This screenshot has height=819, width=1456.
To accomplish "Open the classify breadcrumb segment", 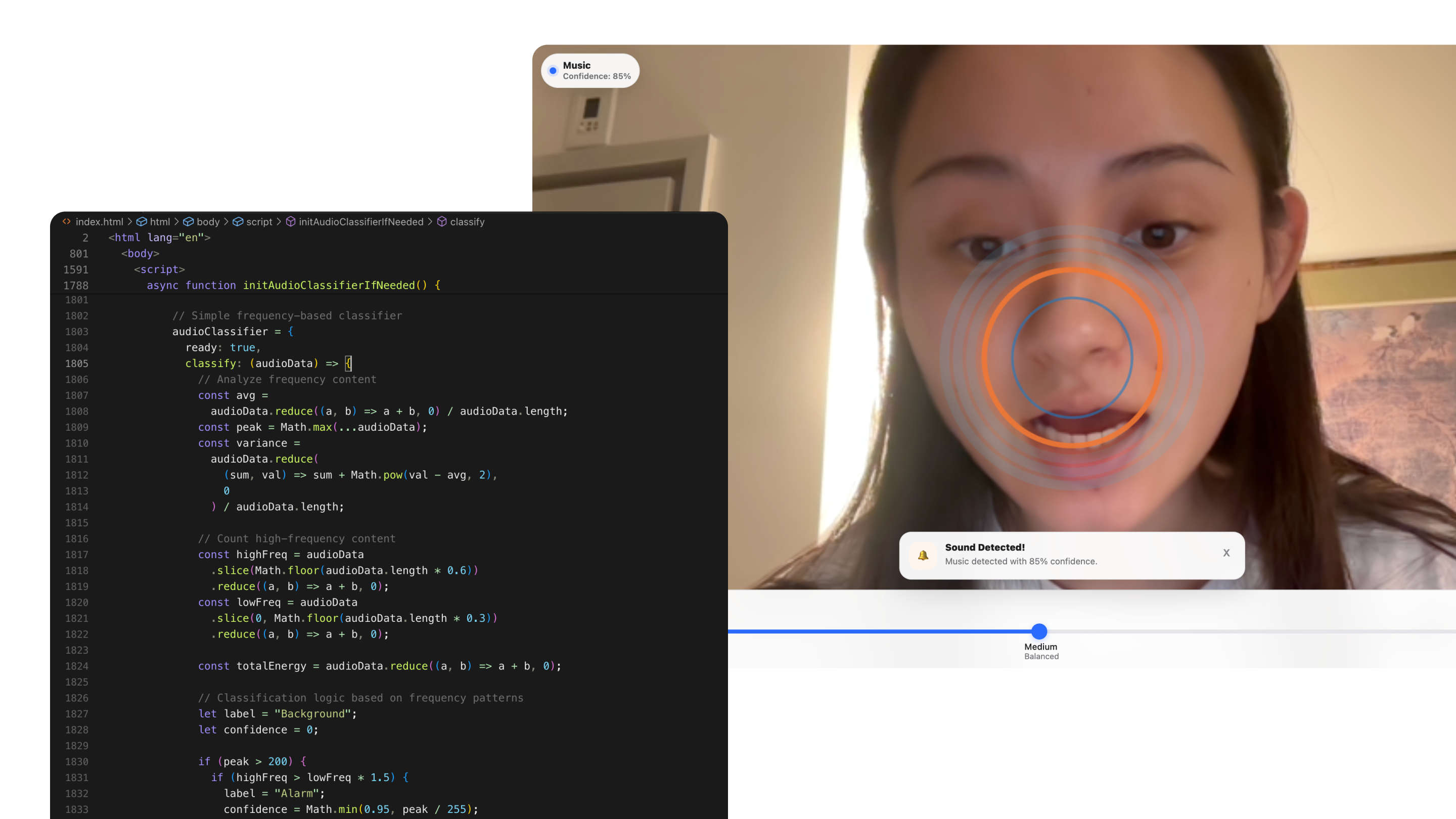I will (468, 221).
